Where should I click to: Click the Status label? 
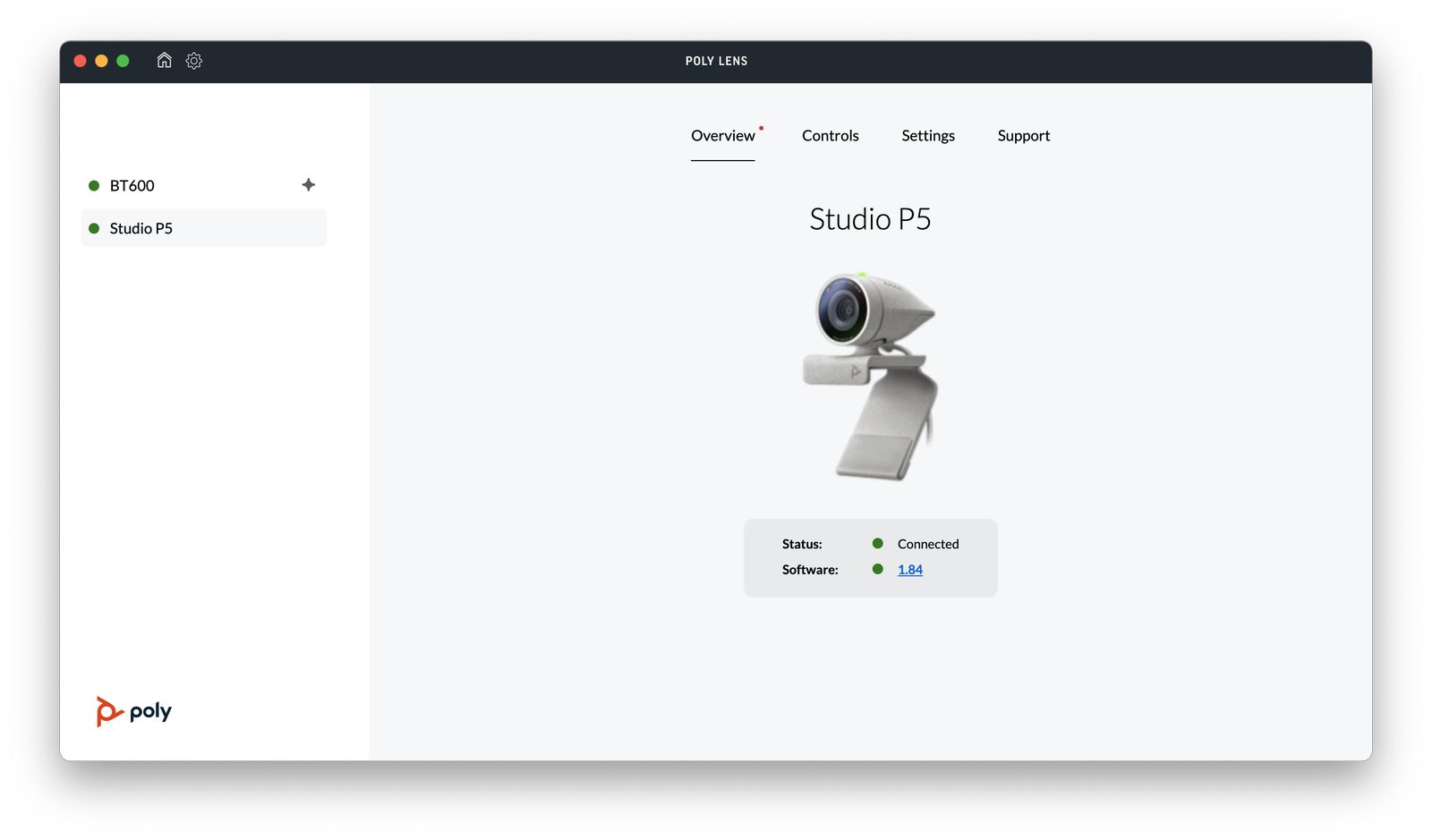coord(802,544)
